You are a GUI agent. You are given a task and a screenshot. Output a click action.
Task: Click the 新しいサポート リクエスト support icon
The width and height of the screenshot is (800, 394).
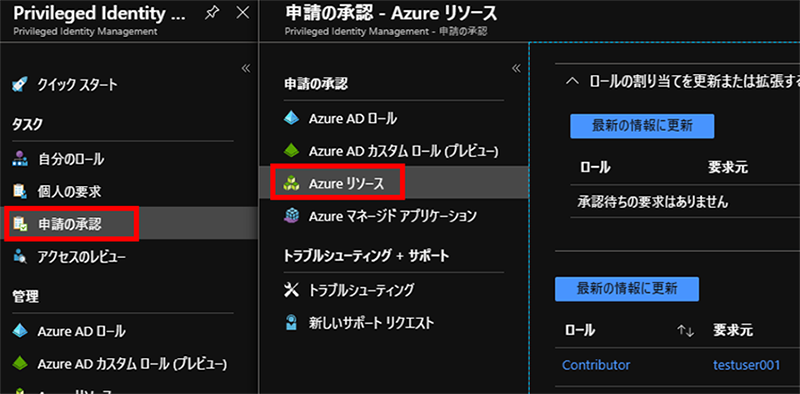pyautogui.click(x=291, y=323)
